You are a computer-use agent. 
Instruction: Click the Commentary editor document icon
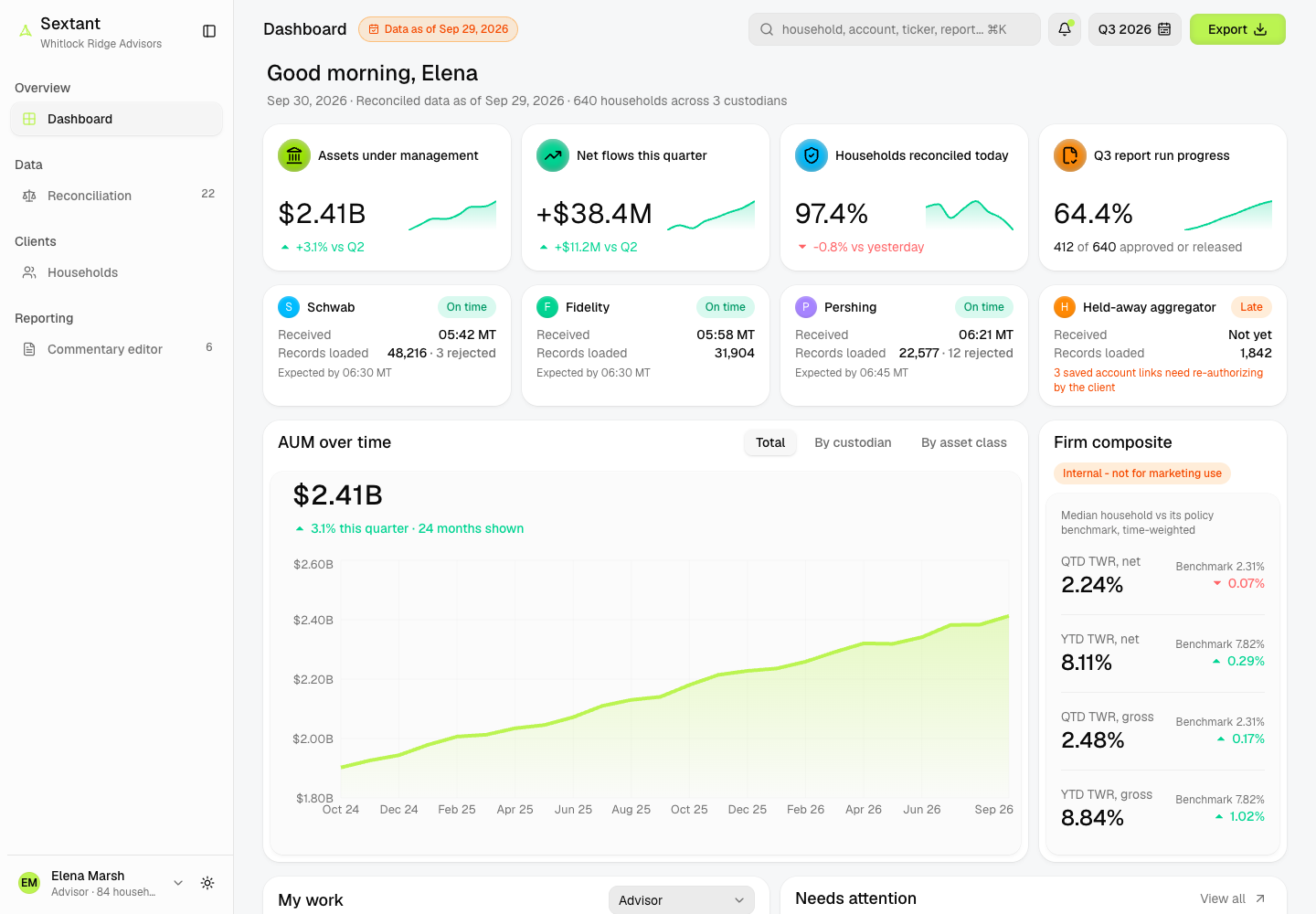tap(29, 349)
